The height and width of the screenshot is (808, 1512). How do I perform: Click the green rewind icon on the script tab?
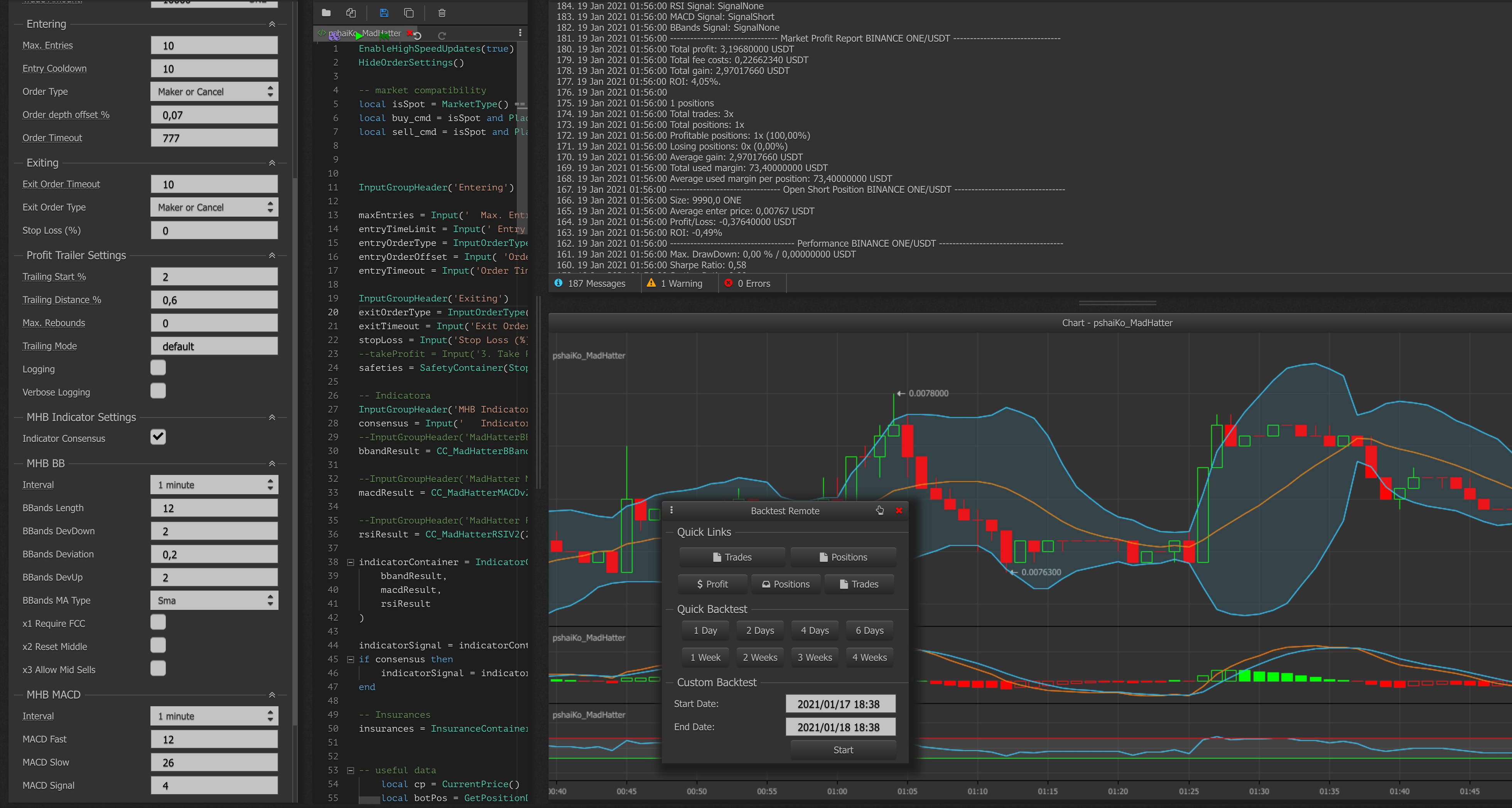384,36
